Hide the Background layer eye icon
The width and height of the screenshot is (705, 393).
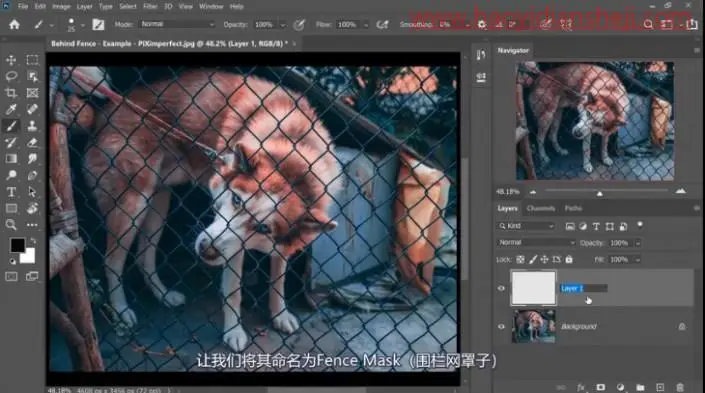tap(501, 327)
